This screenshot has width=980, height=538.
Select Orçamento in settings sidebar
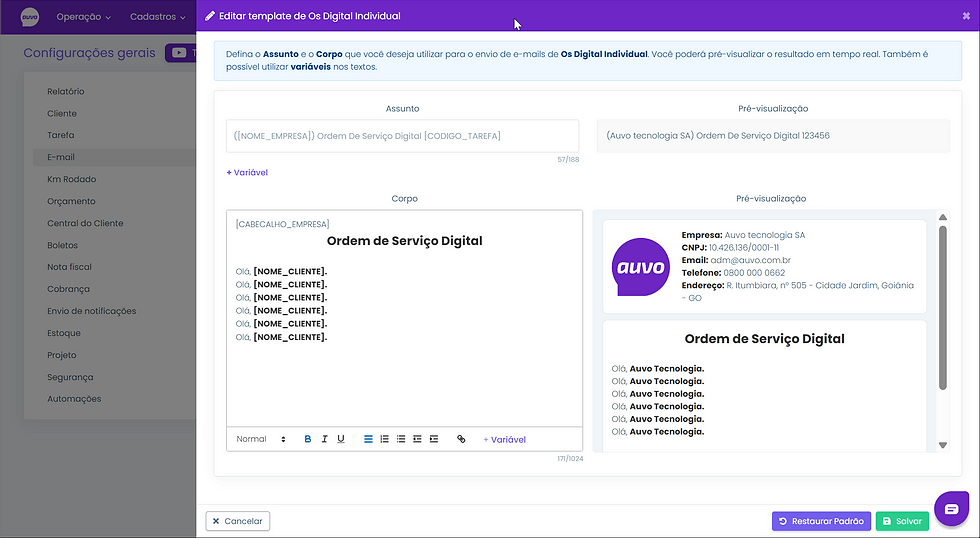(71, 201)
